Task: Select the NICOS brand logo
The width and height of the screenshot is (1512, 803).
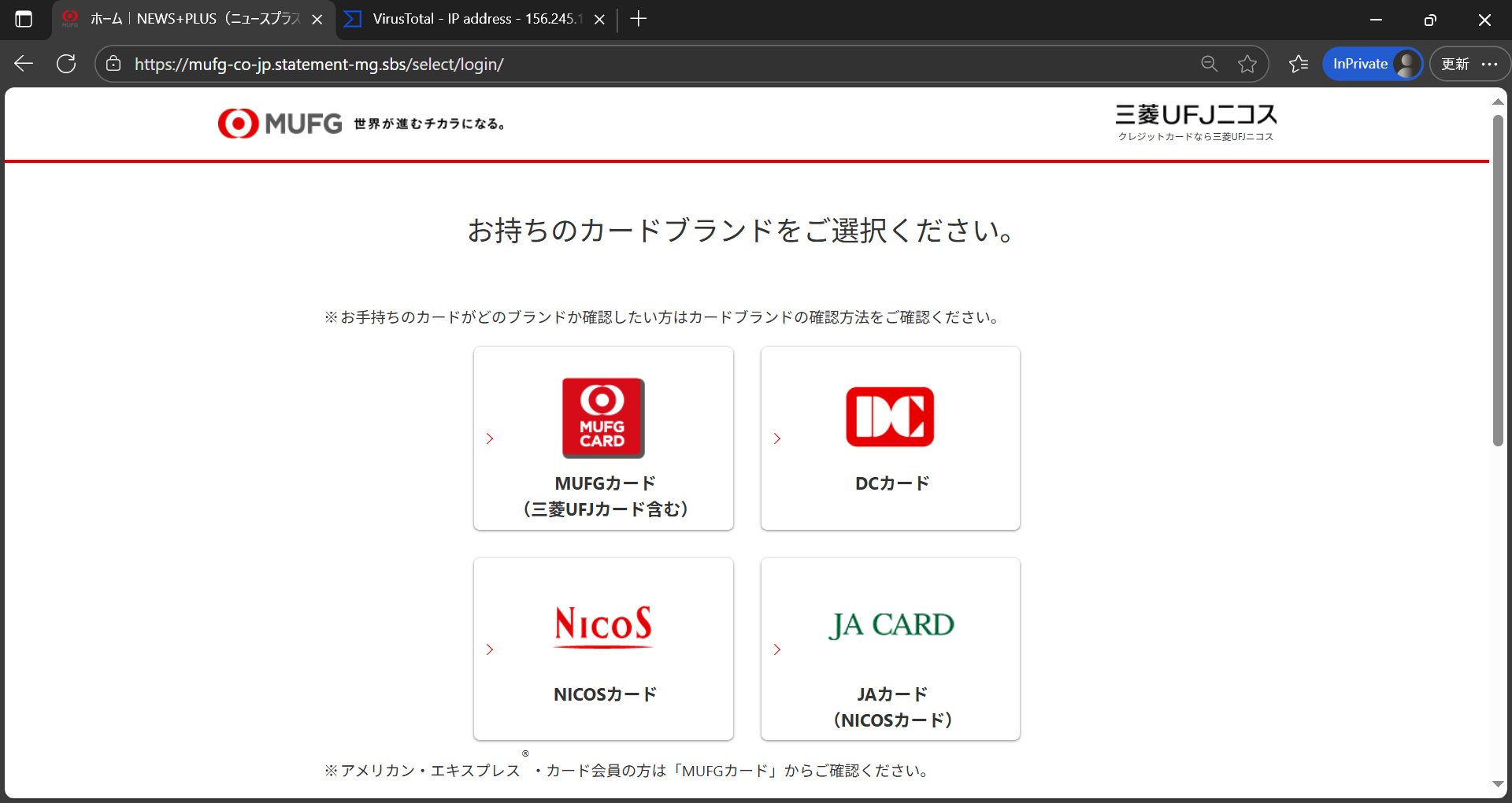Action: 603,627
